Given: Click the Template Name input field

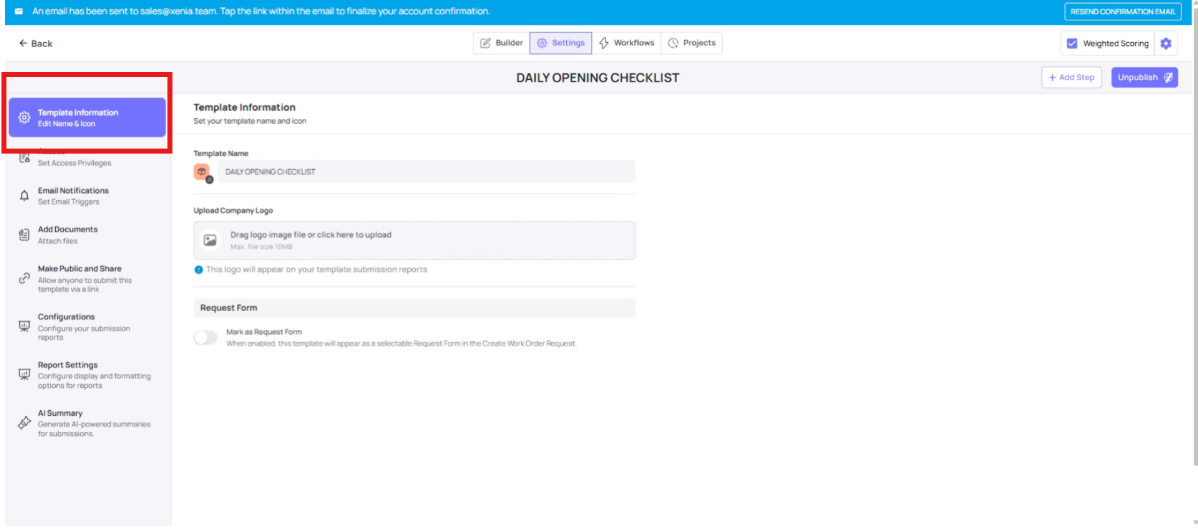Looking at the screenshot, I should click(425, 172).
